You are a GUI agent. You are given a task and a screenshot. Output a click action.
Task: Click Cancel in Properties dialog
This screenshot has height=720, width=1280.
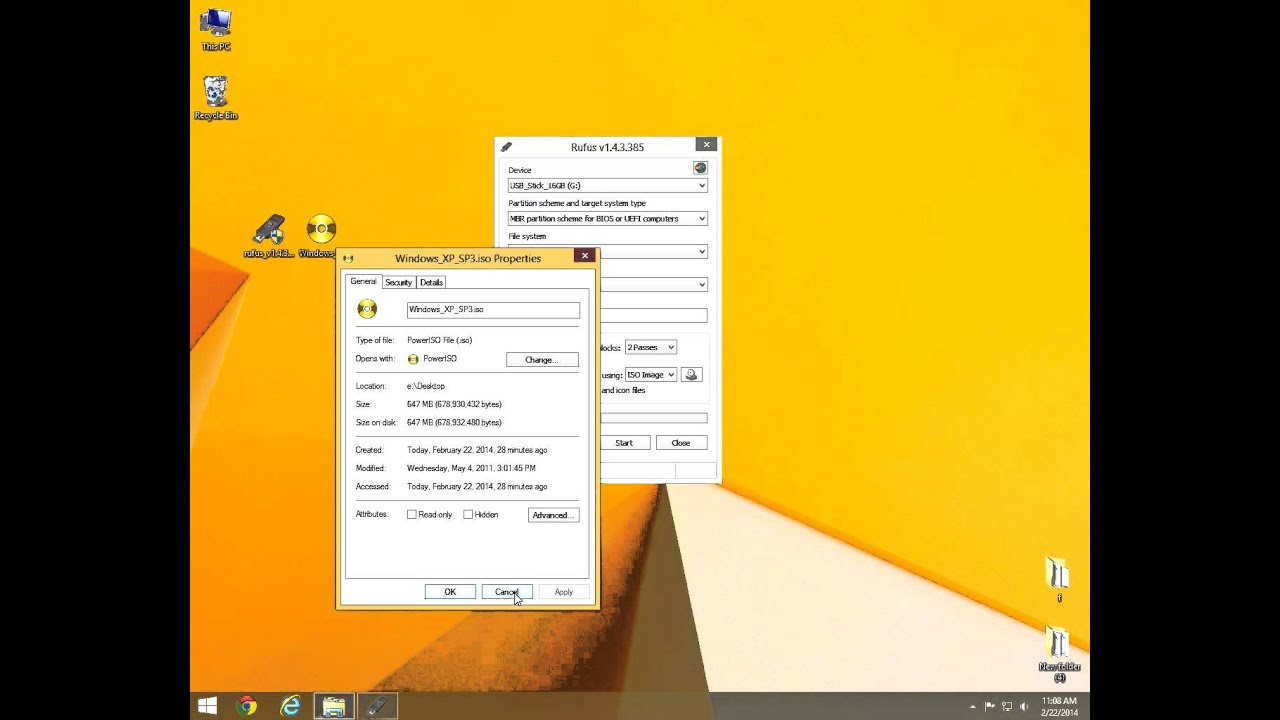pyautogui.click(x=506, y=592)
